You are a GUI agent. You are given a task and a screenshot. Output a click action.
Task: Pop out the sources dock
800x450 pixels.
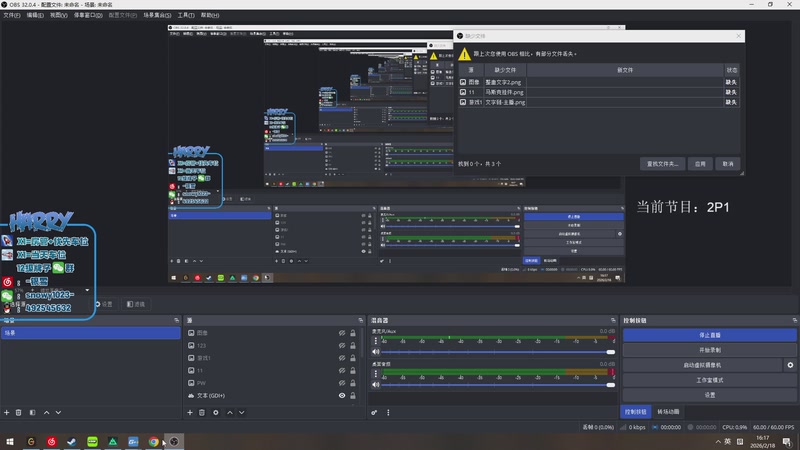[x=361, y=320]
